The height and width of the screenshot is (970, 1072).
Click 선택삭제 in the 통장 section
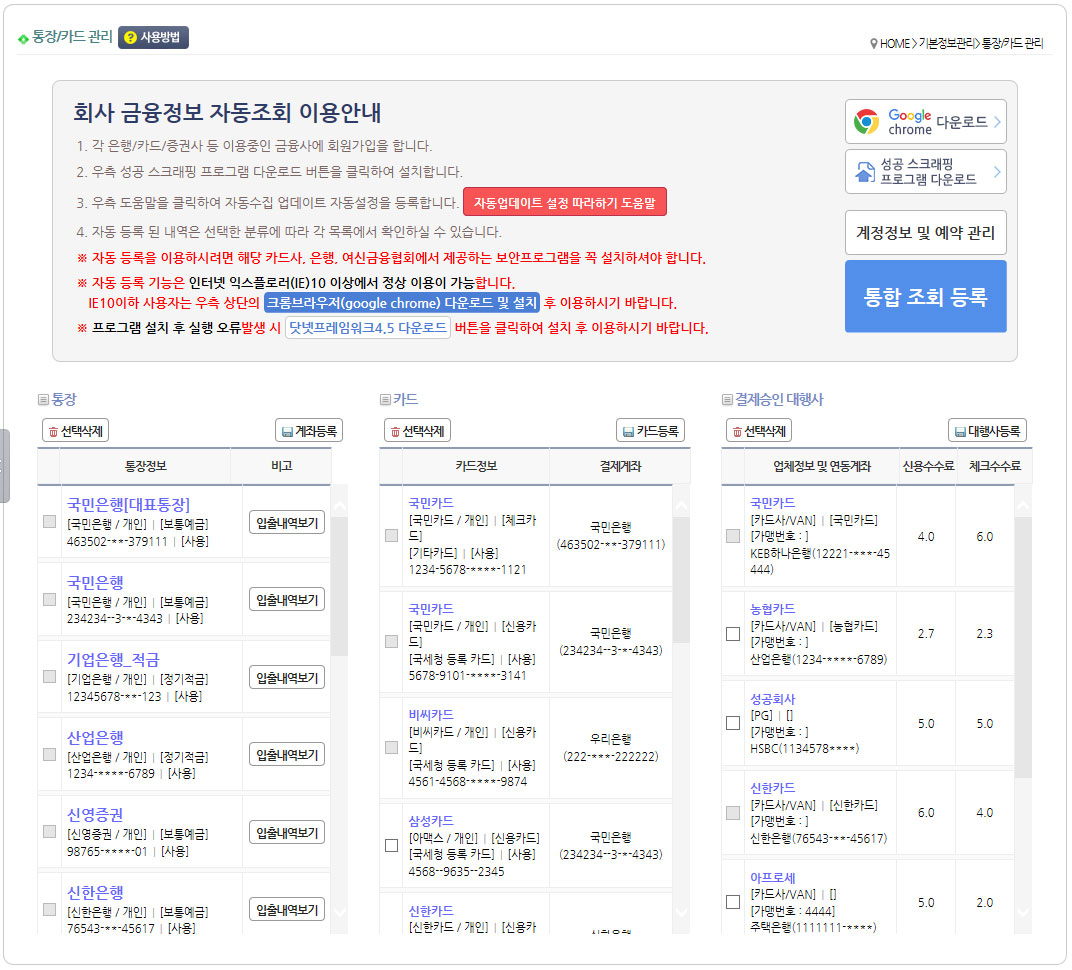pyautogui.click(x=75, y=431)
